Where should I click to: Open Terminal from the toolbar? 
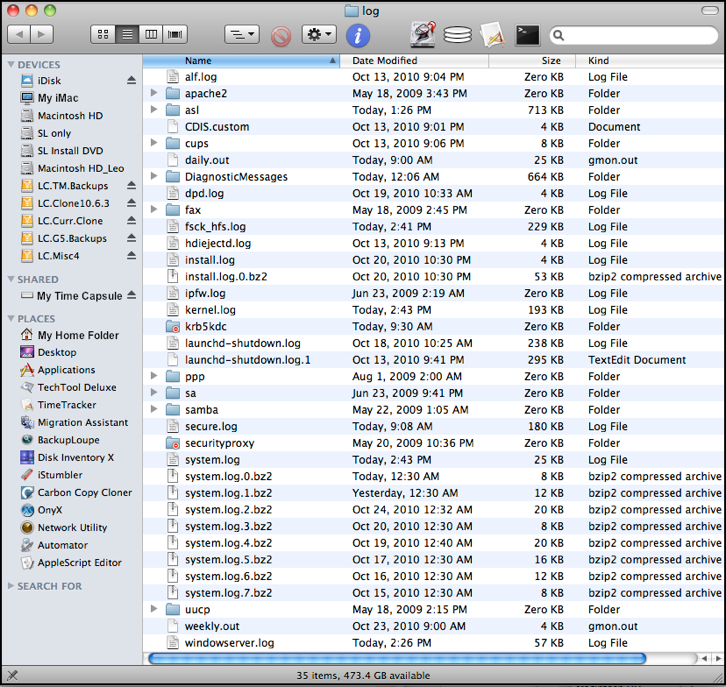(527, 35)
